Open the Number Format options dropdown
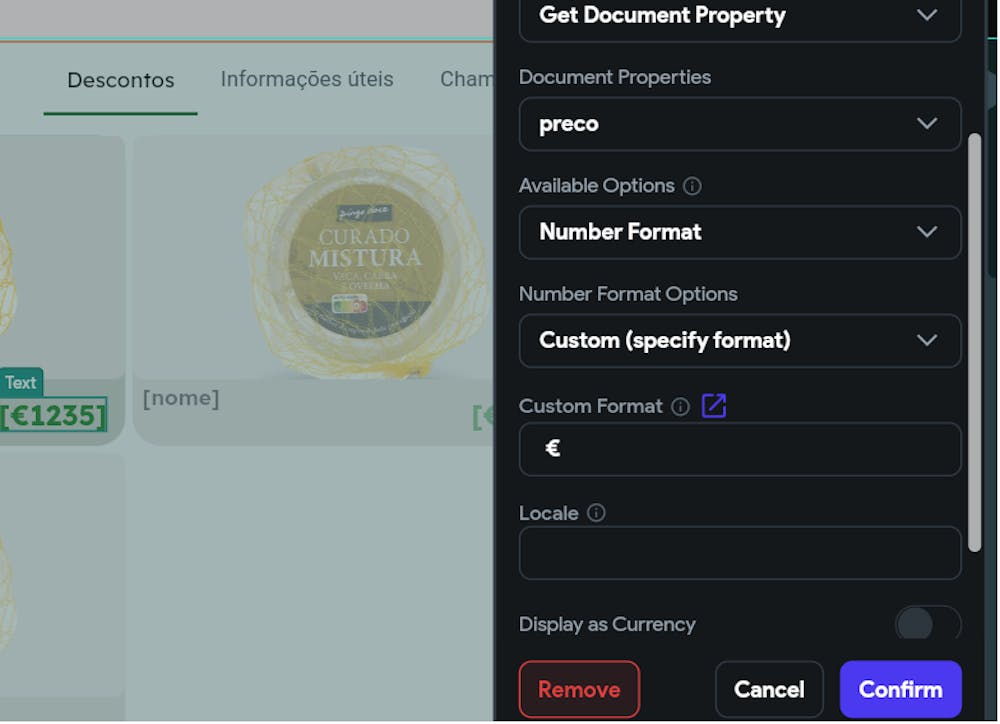Viewport: 1000px width, 724px height. point(740,232)
